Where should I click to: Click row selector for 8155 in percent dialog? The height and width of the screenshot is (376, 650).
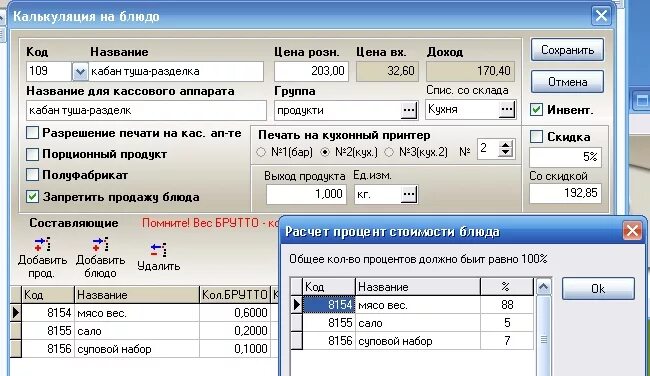tap(296, 323)
